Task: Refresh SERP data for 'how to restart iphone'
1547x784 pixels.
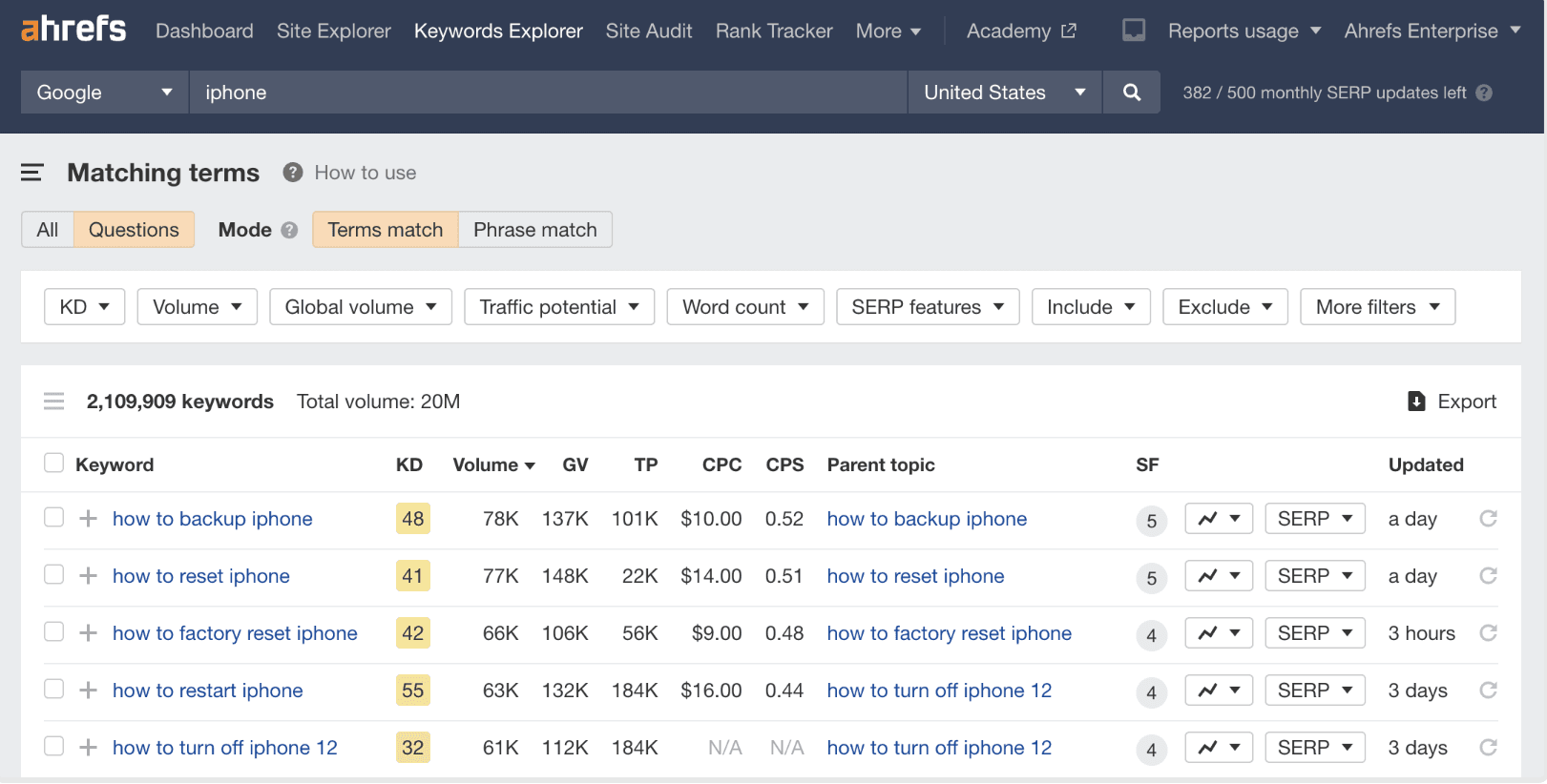Action: pos(1488,691)
